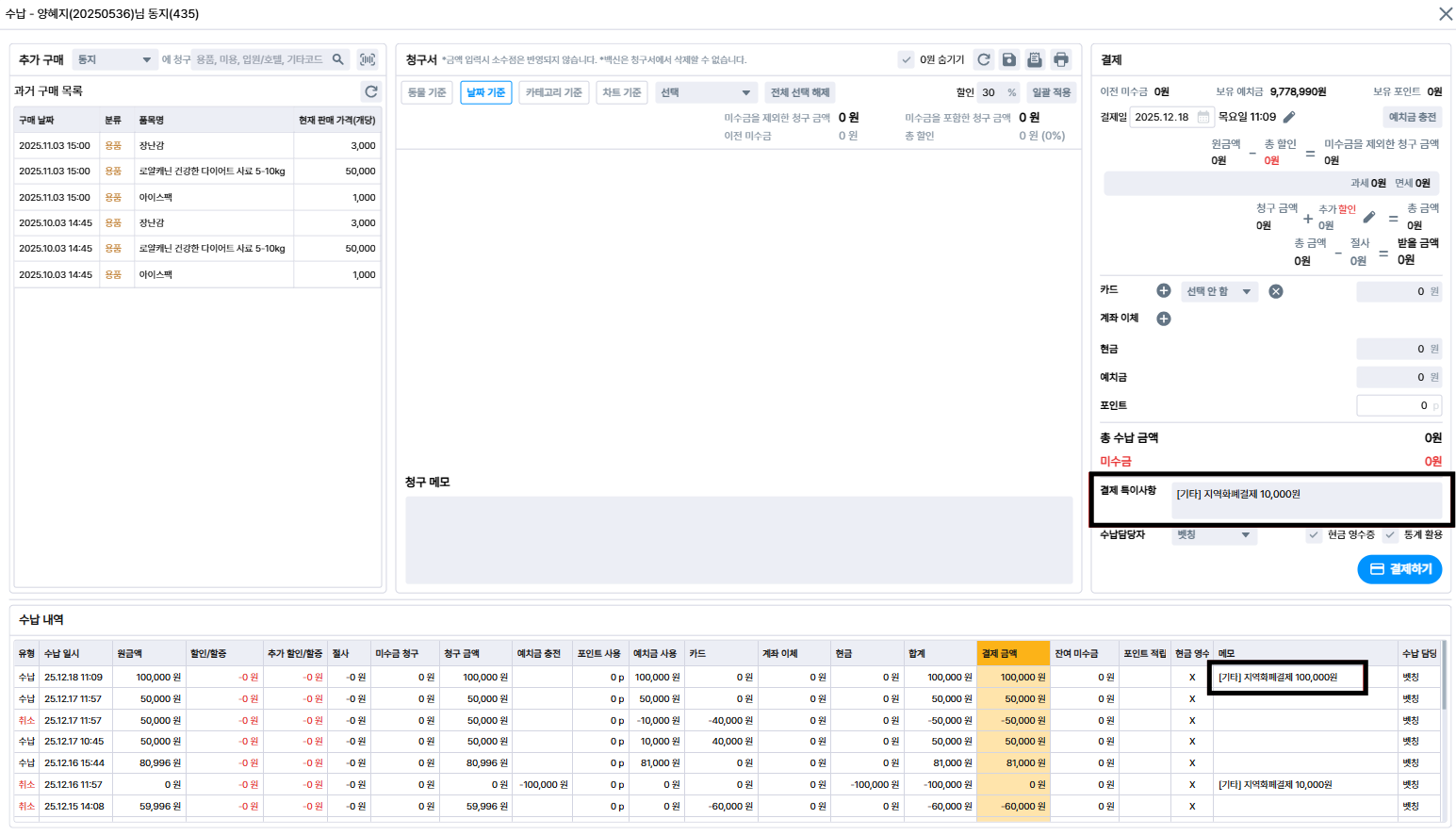1456x835 pixels.
Task: Click the blue 결제하기 button
Action: [1399, 569]
